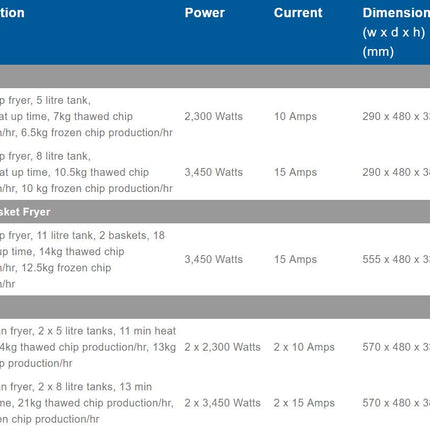Click the Basket Fryer section heading
430x430 pixels.
[x=25, y=212]
